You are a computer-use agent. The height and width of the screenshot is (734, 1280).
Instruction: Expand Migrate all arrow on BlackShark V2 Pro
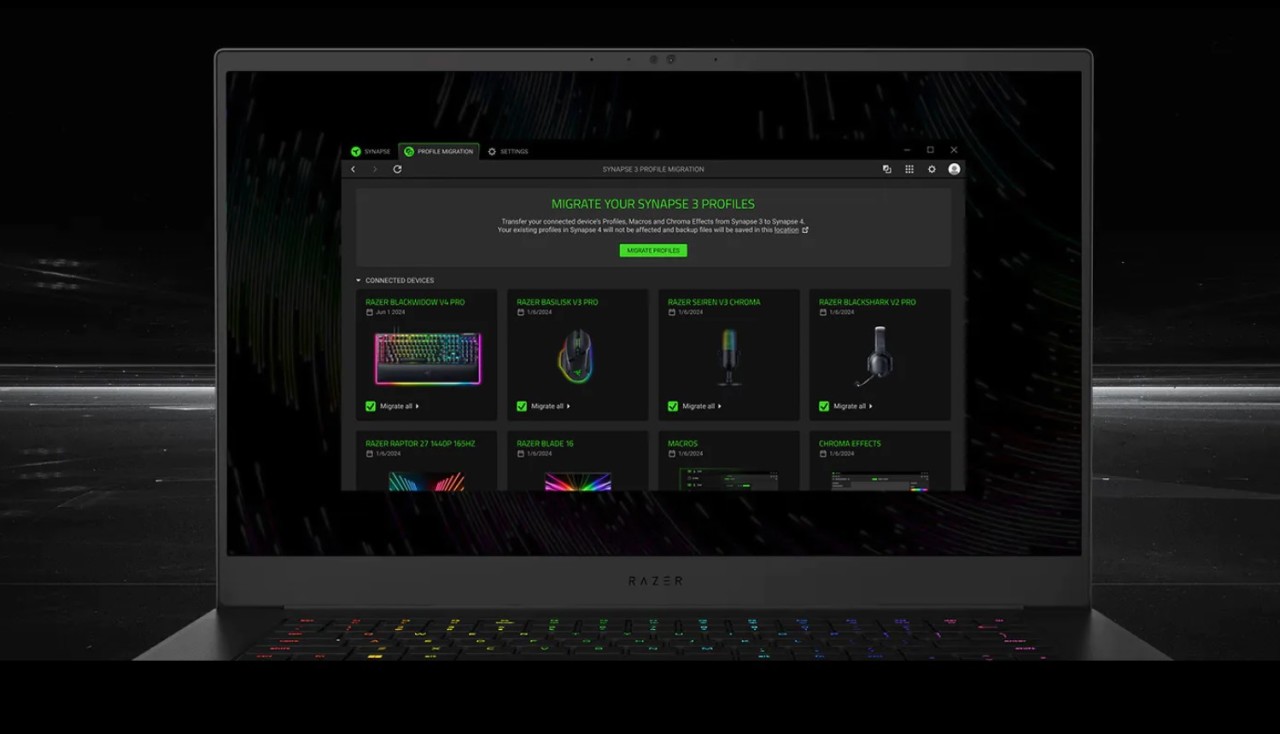[871, 406]
